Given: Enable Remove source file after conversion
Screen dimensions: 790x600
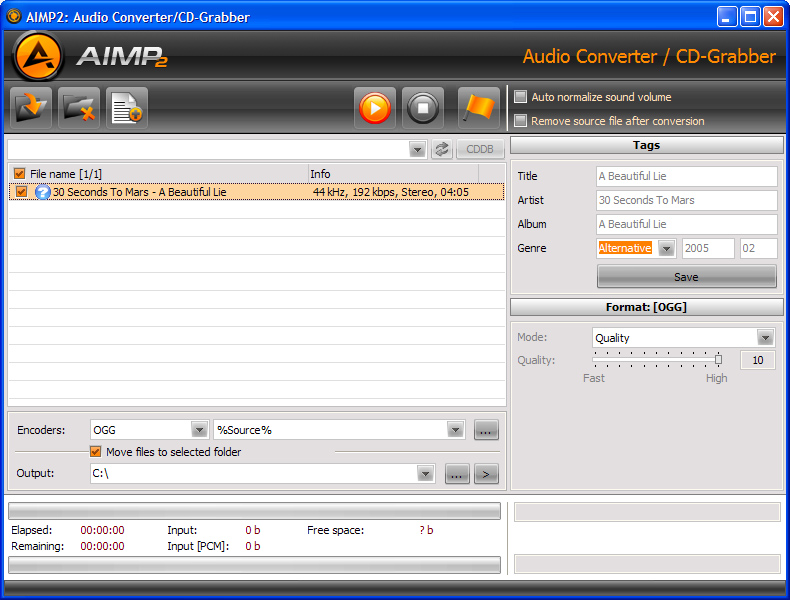Looking at the screenshot, I should point(520,121).
